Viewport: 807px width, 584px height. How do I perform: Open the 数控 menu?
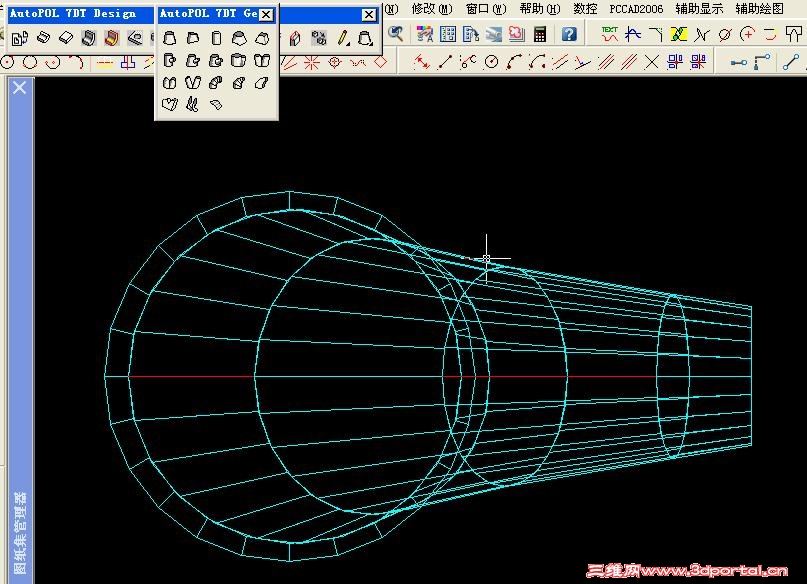pyautogui.click(x=585, y=9)
